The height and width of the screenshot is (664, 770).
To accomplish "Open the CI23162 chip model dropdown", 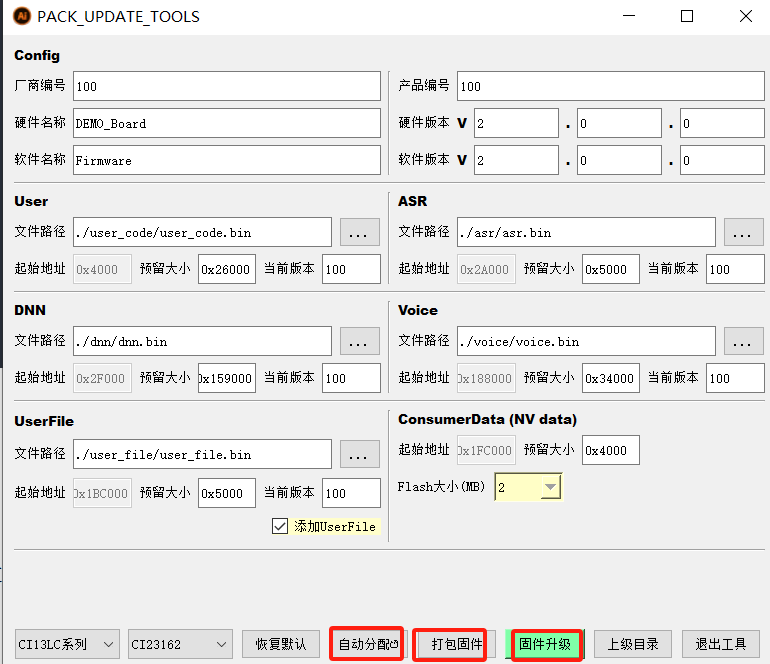I will coord(180,644).
